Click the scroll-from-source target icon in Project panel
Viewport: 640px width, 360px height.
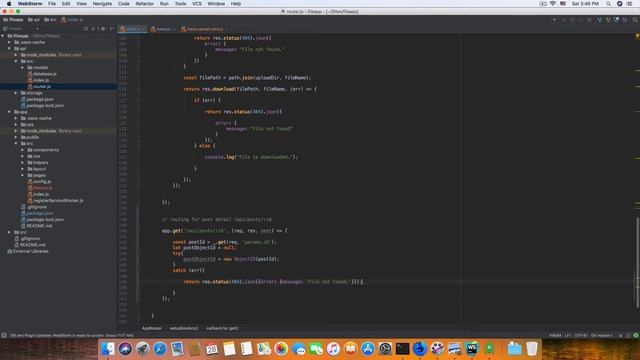[86, 29]
